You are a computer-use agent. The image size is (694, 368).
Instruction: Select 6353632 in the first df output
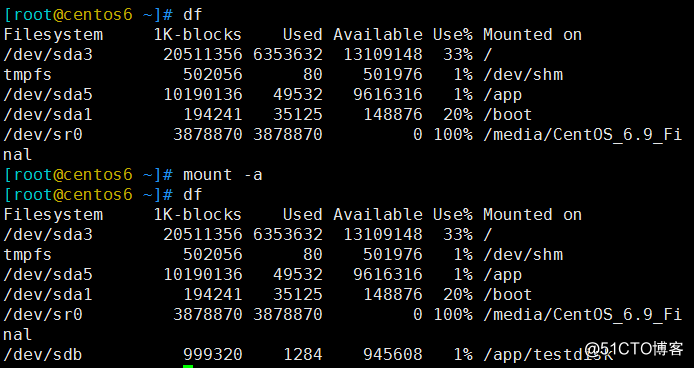click(x=288, y=54)
